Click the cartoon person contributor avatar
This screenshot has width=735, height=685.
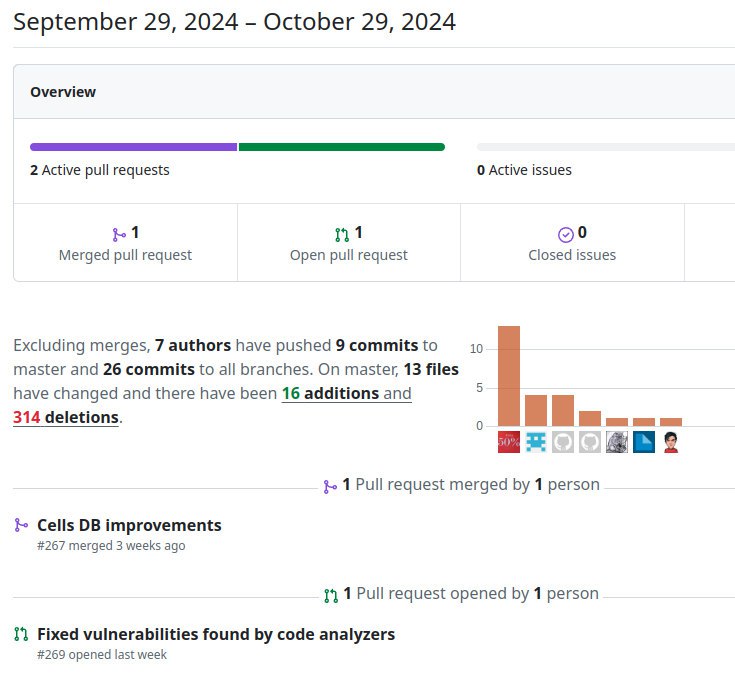(671, 442)
